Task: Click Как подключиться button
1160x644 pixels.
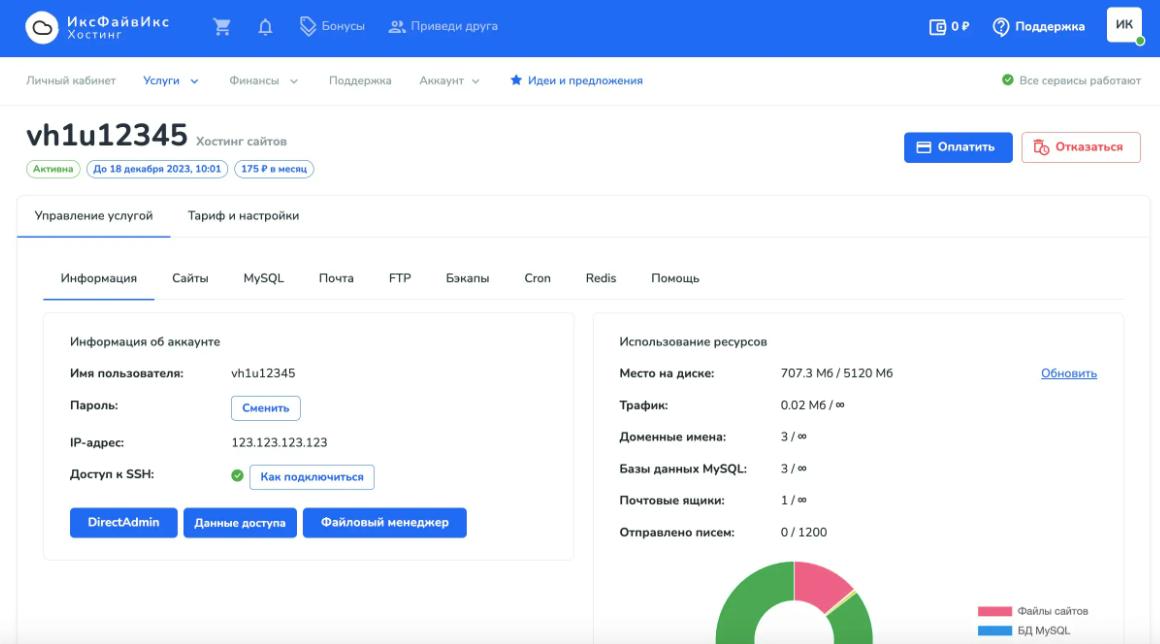Action: tap(311, 477)
